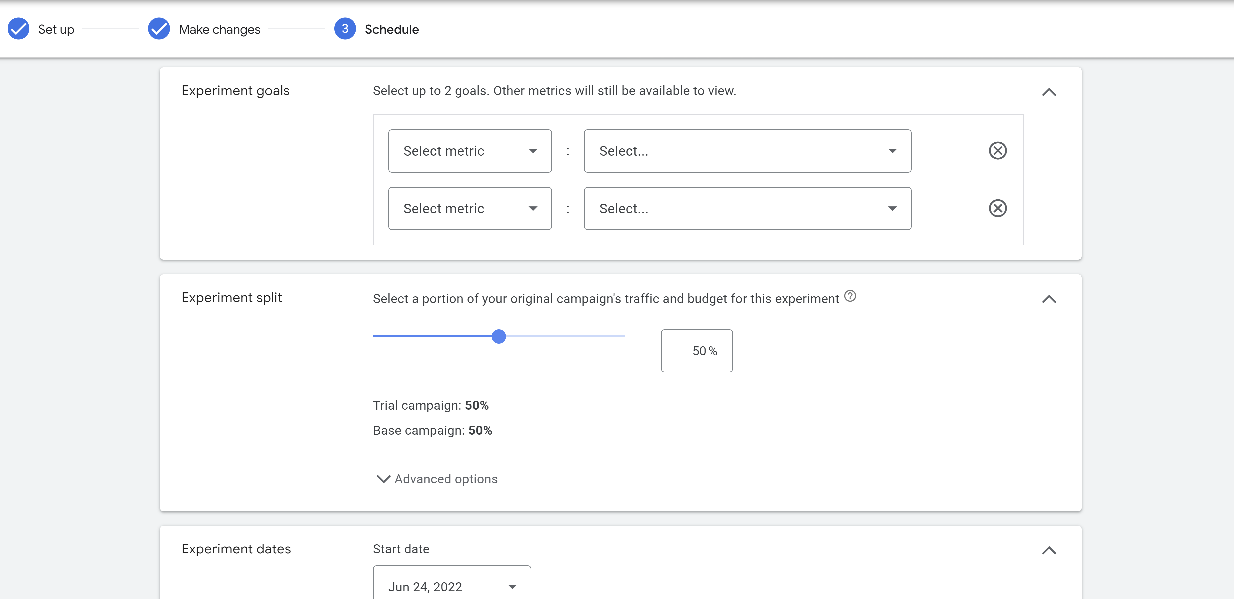Open the first Select metric dropdown
This screenshot has width=1234, height=599.
[469, 151]
